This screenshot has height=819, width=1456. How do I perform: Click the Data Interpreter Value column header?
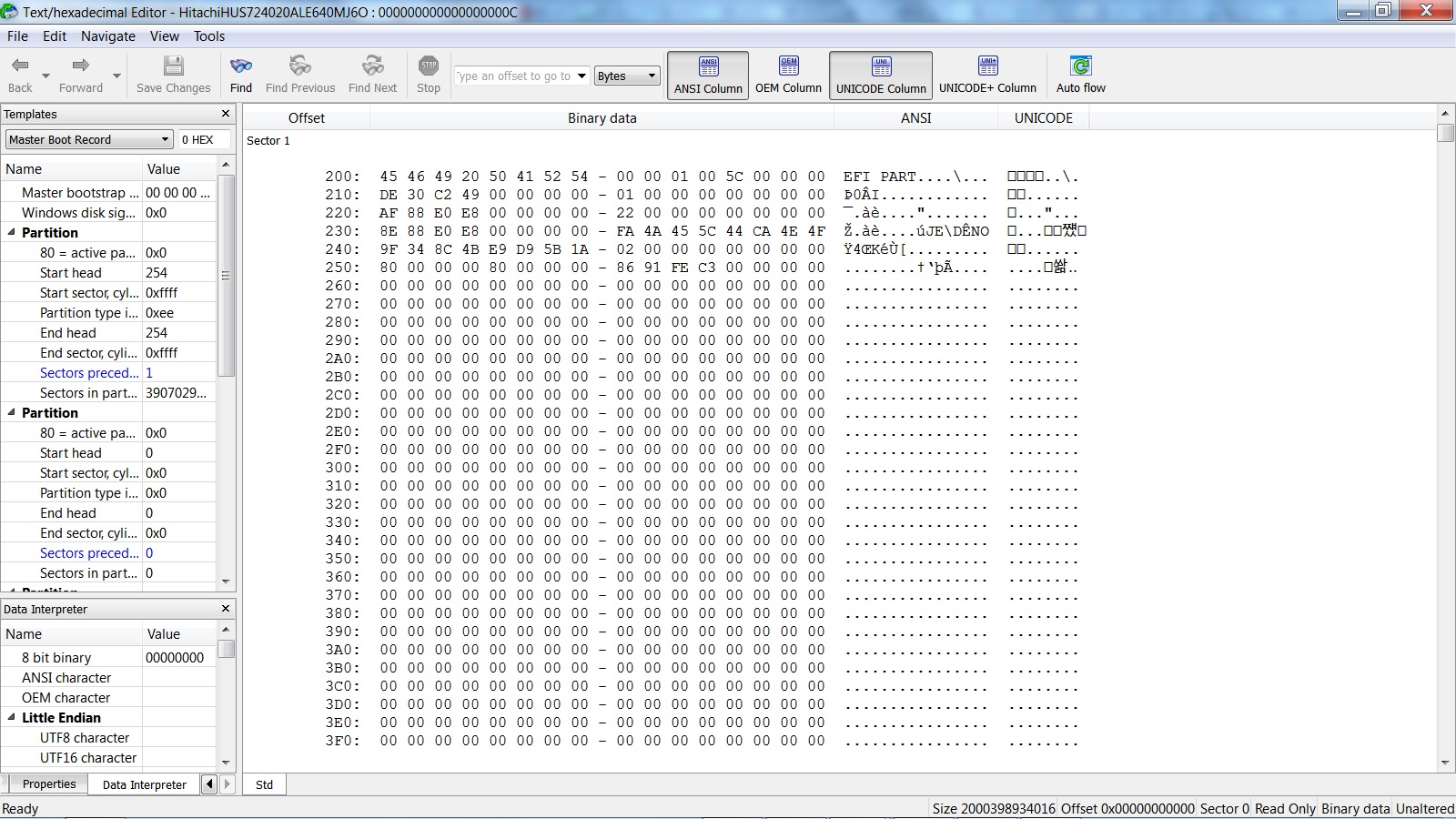coord(178,633)
